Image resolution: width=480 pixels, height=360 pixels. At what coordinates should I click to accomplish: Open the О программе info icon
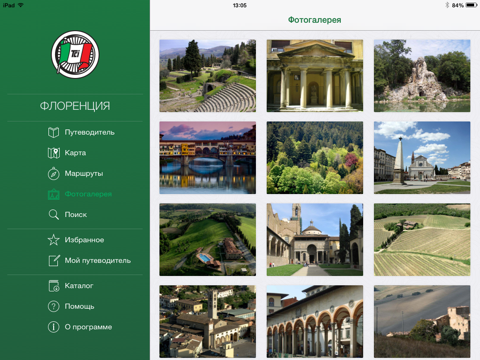tap(53, 327)
